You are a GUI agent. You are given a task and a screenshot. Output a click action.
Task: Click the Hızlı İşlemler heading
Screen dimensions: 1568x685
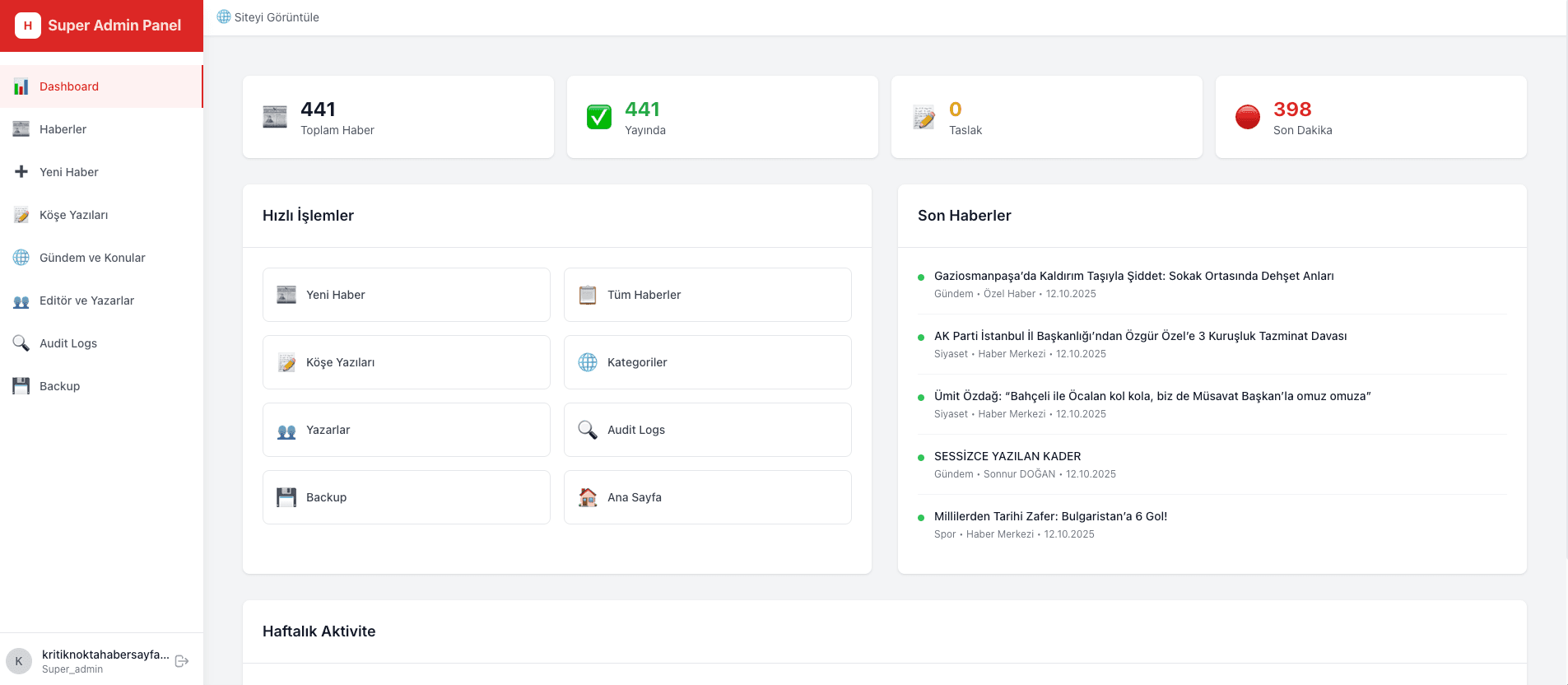(x=308, y=216)
